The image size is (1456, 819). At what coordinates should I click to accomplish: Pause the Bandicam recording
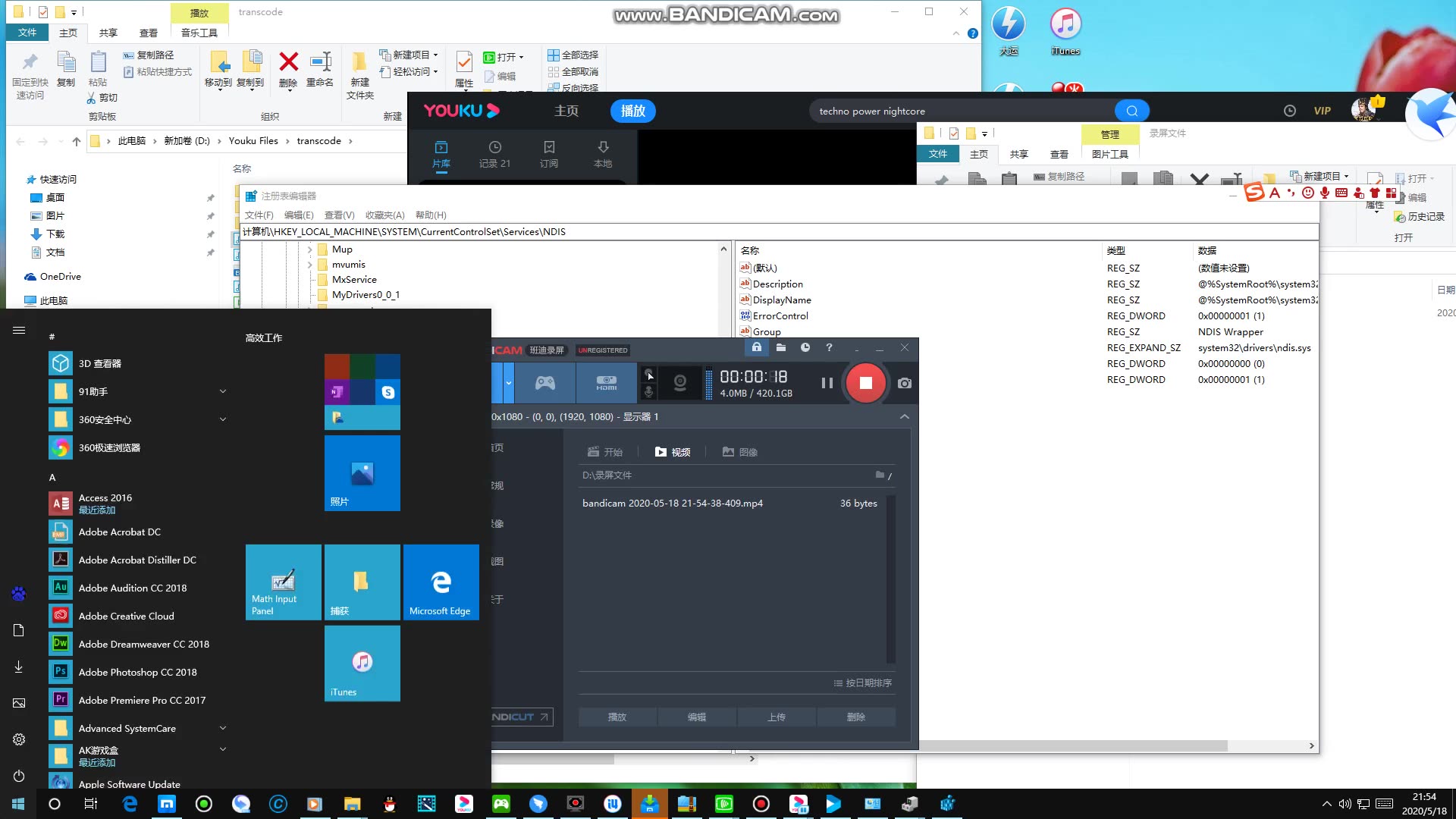(827, 383)
